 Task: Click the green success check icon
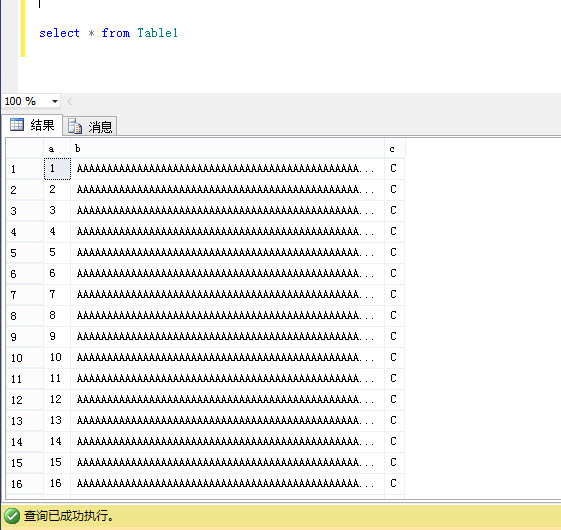click(12, 516)
